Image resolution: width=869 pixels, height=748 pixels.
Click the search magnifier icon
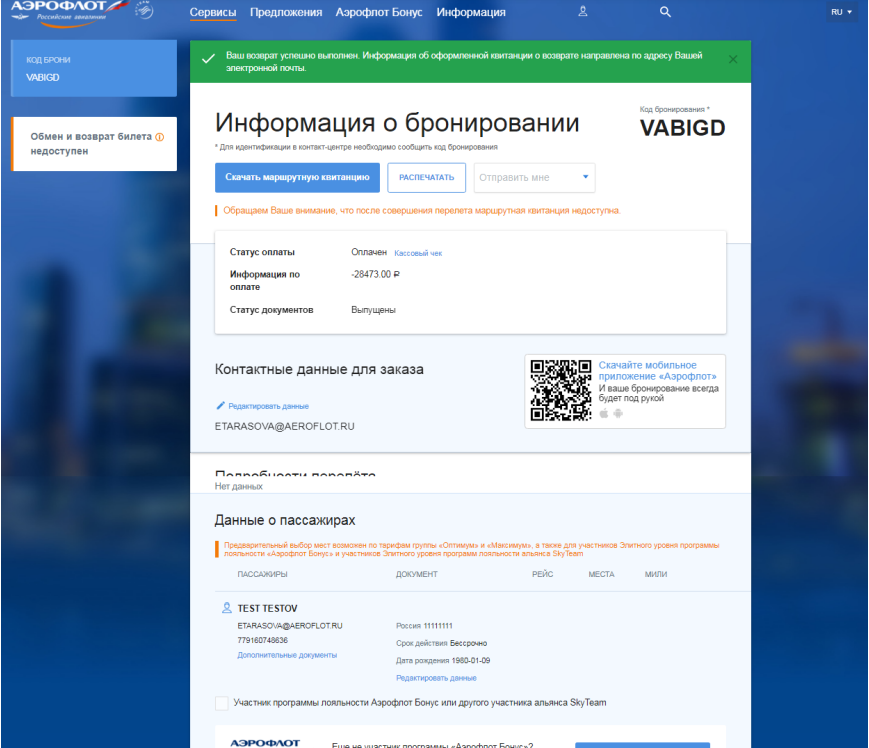coord(666,12)
